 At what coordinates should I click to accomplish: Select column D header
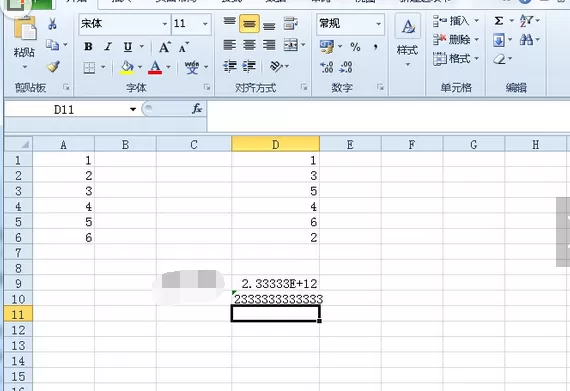click(x=276, y=144)
